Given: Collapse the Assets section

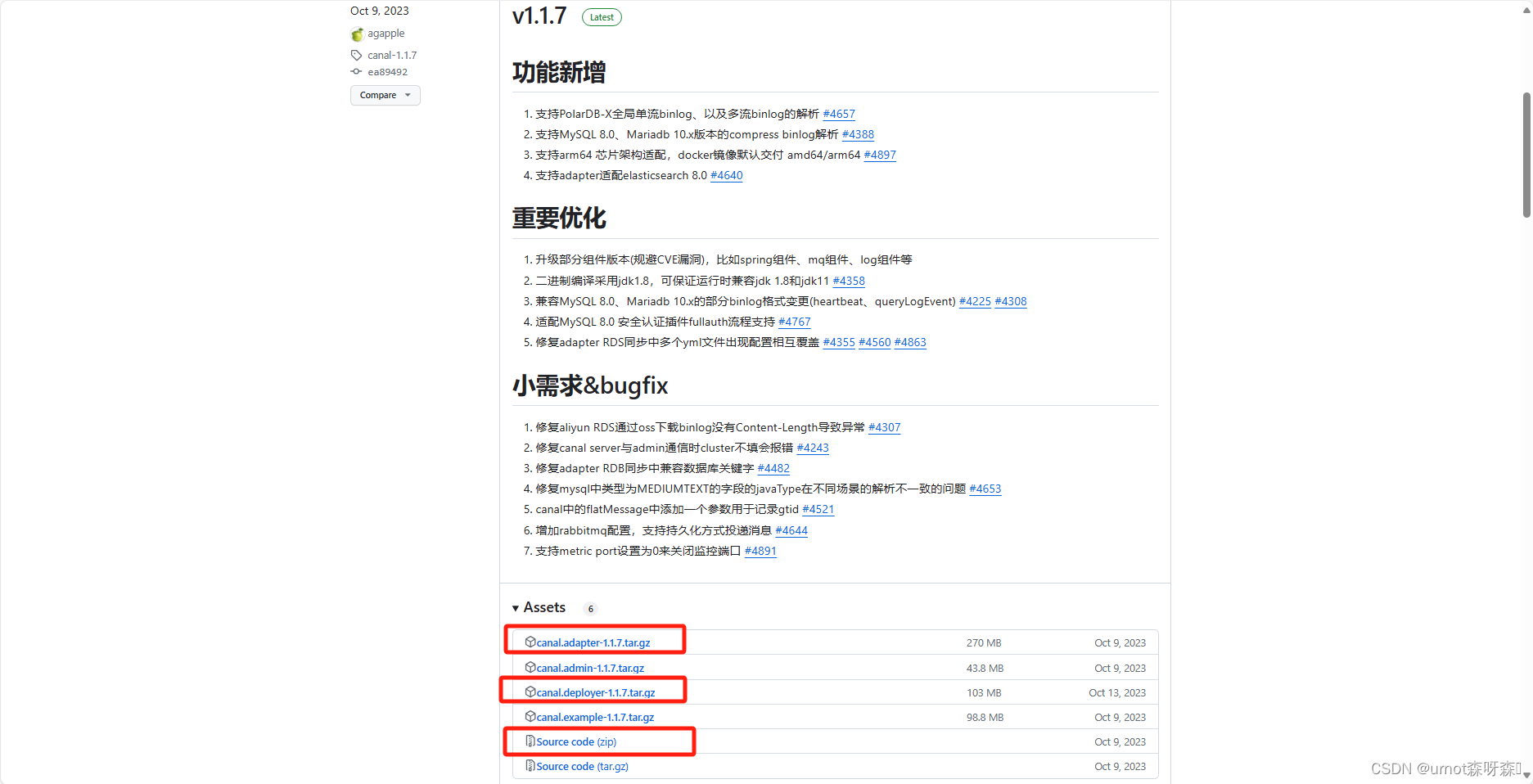Looking at the screenshot, I should [539, 607].
